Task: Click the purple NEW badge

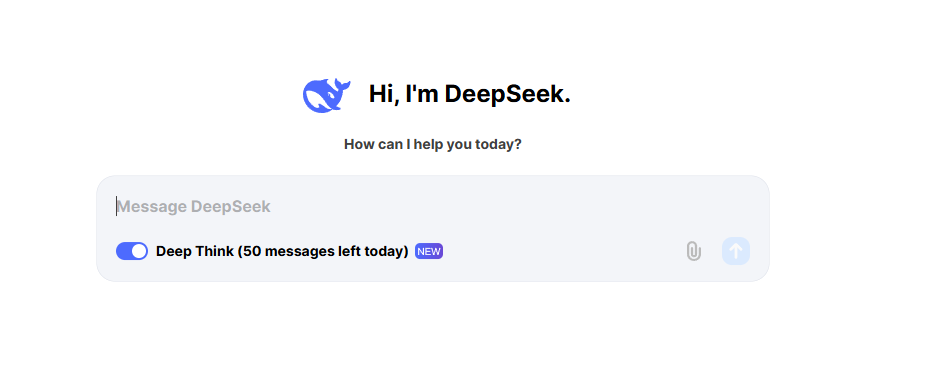Action: (429, 251)
